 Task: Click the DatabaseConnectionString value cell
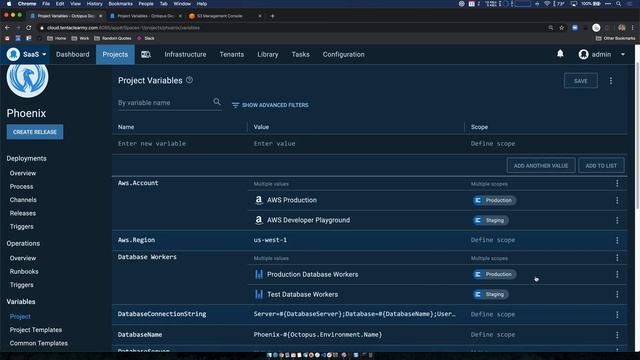(355, 314)
